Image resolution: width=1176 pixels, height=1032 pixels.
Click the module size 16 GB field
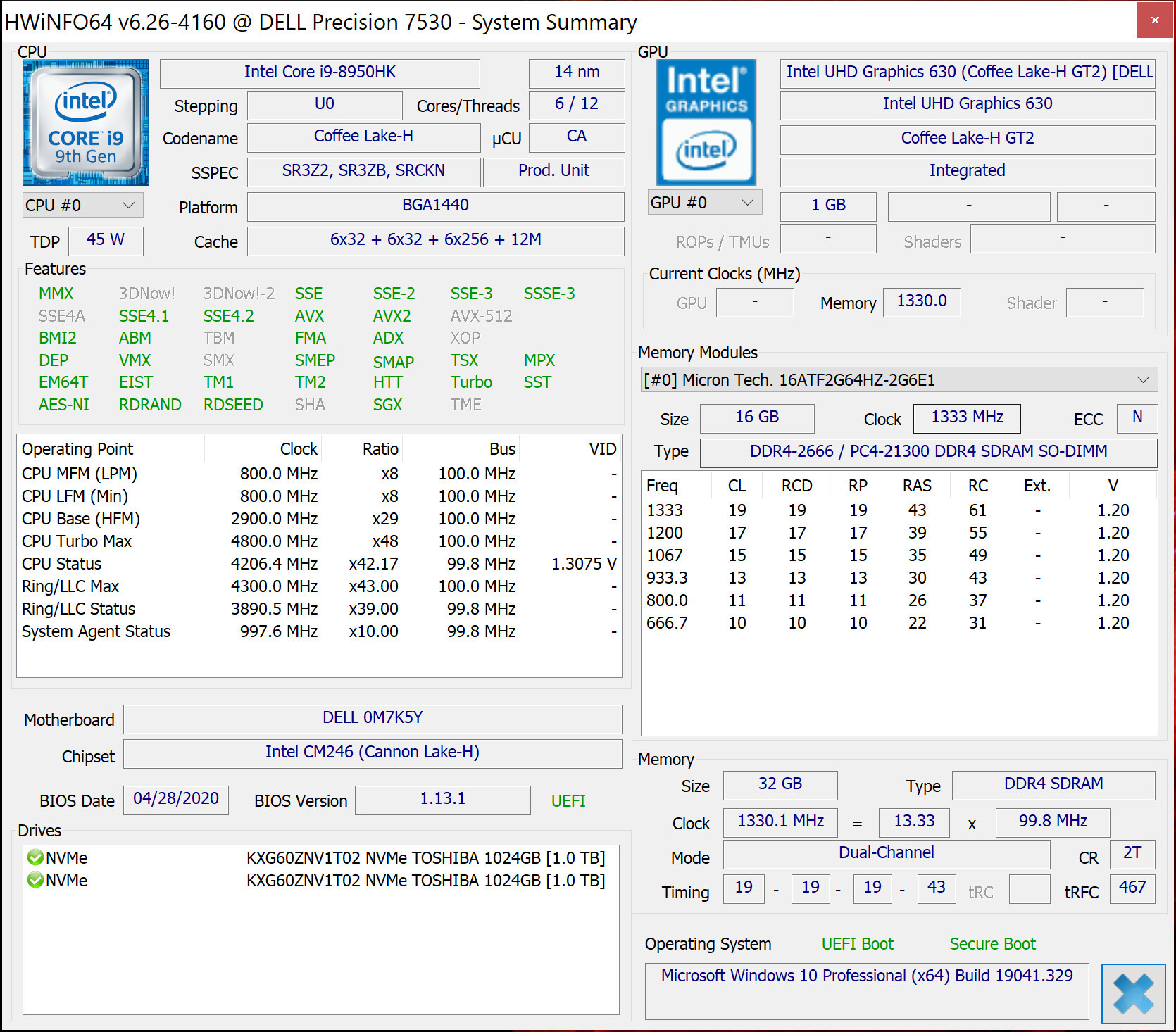click(757, 417)
